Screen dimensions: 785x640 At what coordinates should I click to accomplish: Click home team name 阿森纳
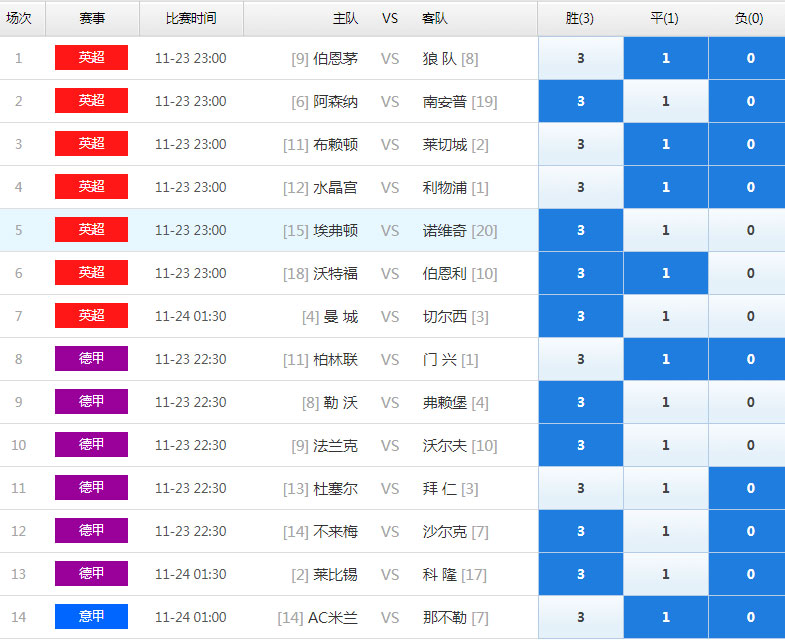[x=335, y=102]
